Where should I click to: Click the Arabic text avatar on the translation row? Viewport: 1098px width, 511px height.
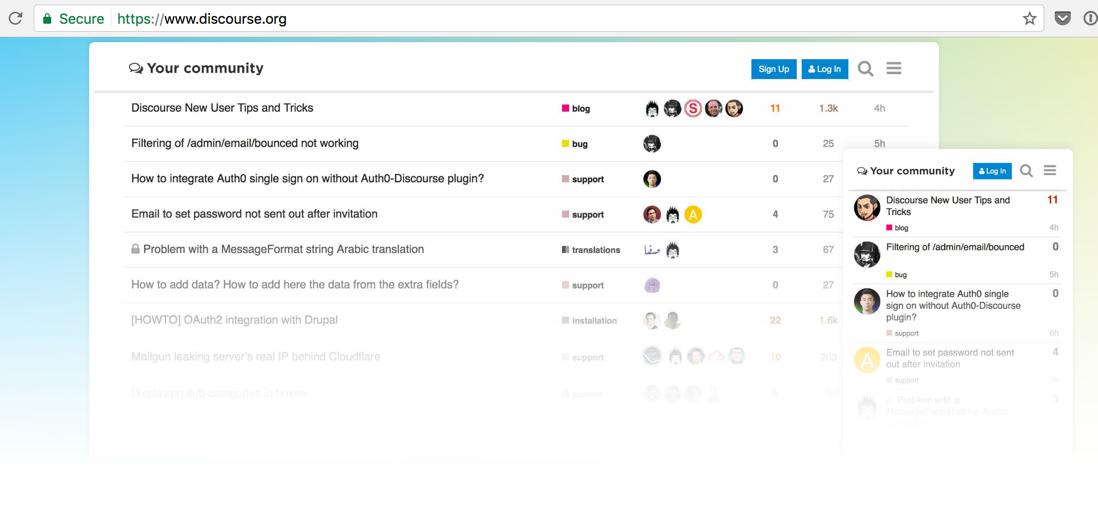652,250
